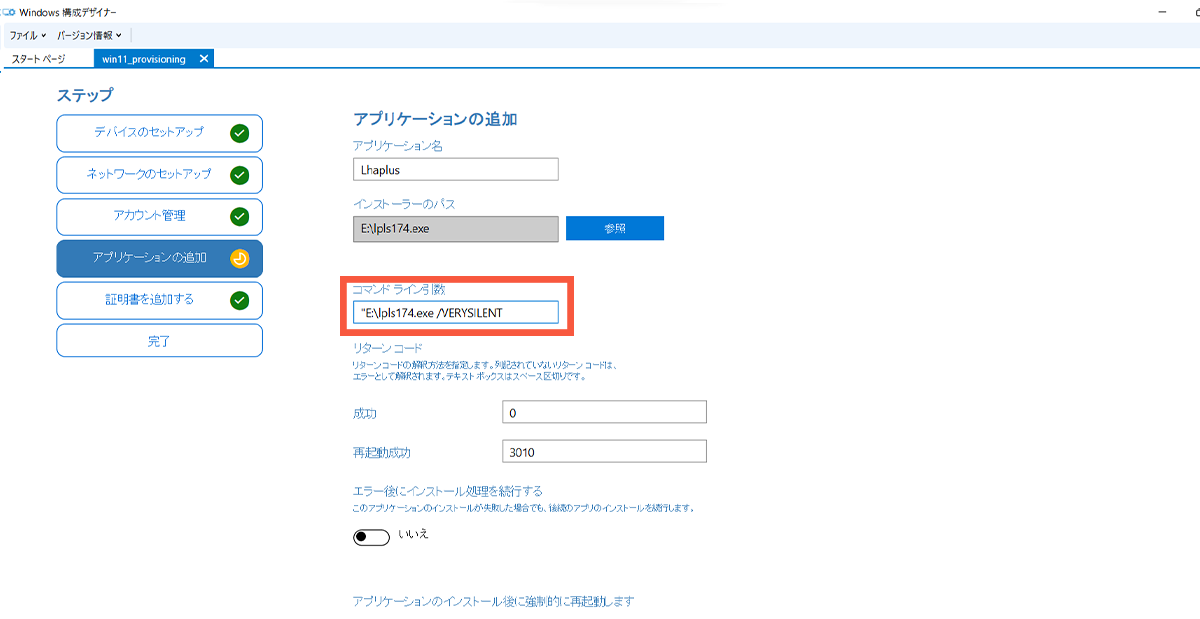
Task: Click the 成功 return code field
Action: pyautogui.click(x=604, y=412)
